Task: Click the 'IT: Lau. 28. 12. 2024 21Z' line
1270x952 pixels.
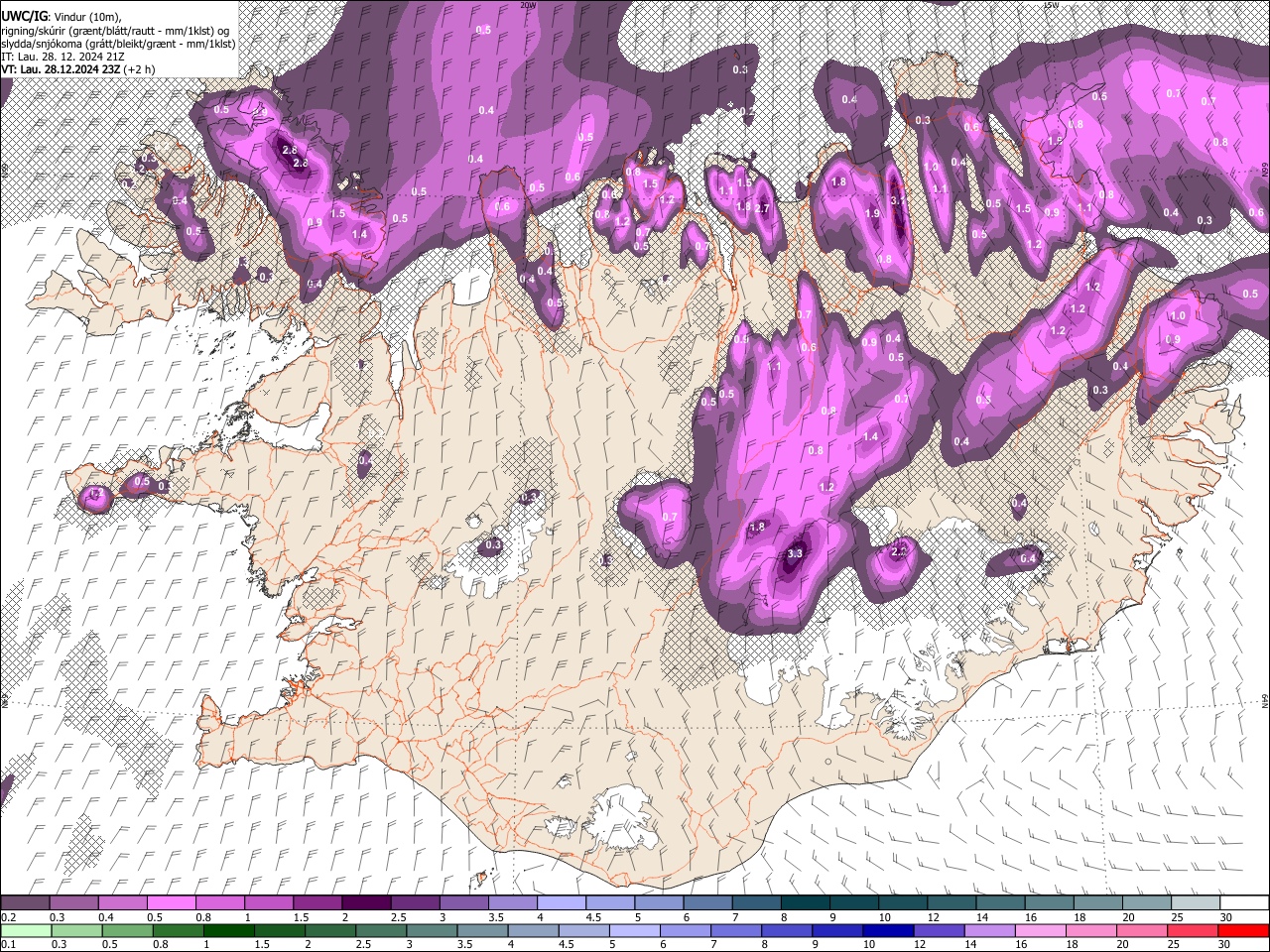Action: (x=63, y=57)
